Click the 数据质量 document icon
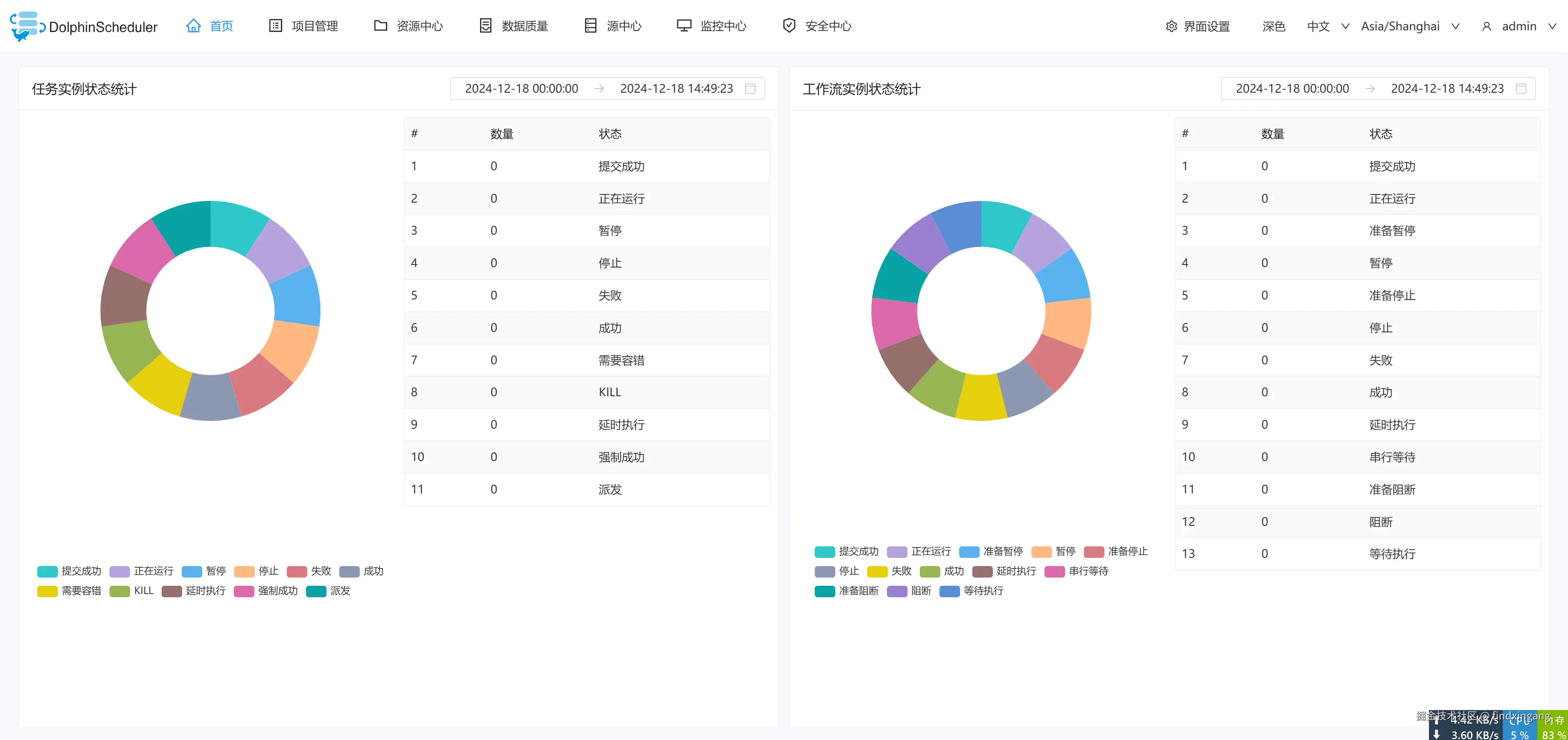Screen dimensions: 1568x740 [x=485, y=25]
